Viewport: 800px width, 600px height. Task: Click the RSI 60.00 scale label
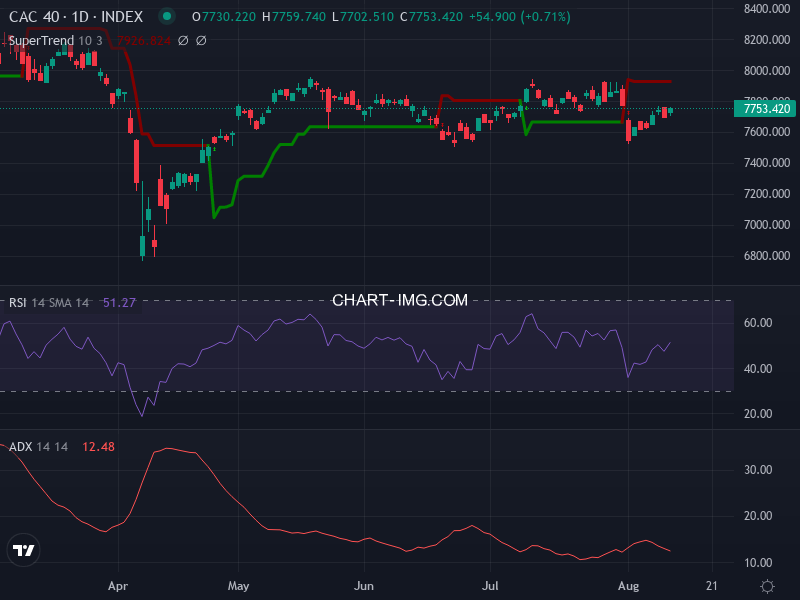pos(758,322)
